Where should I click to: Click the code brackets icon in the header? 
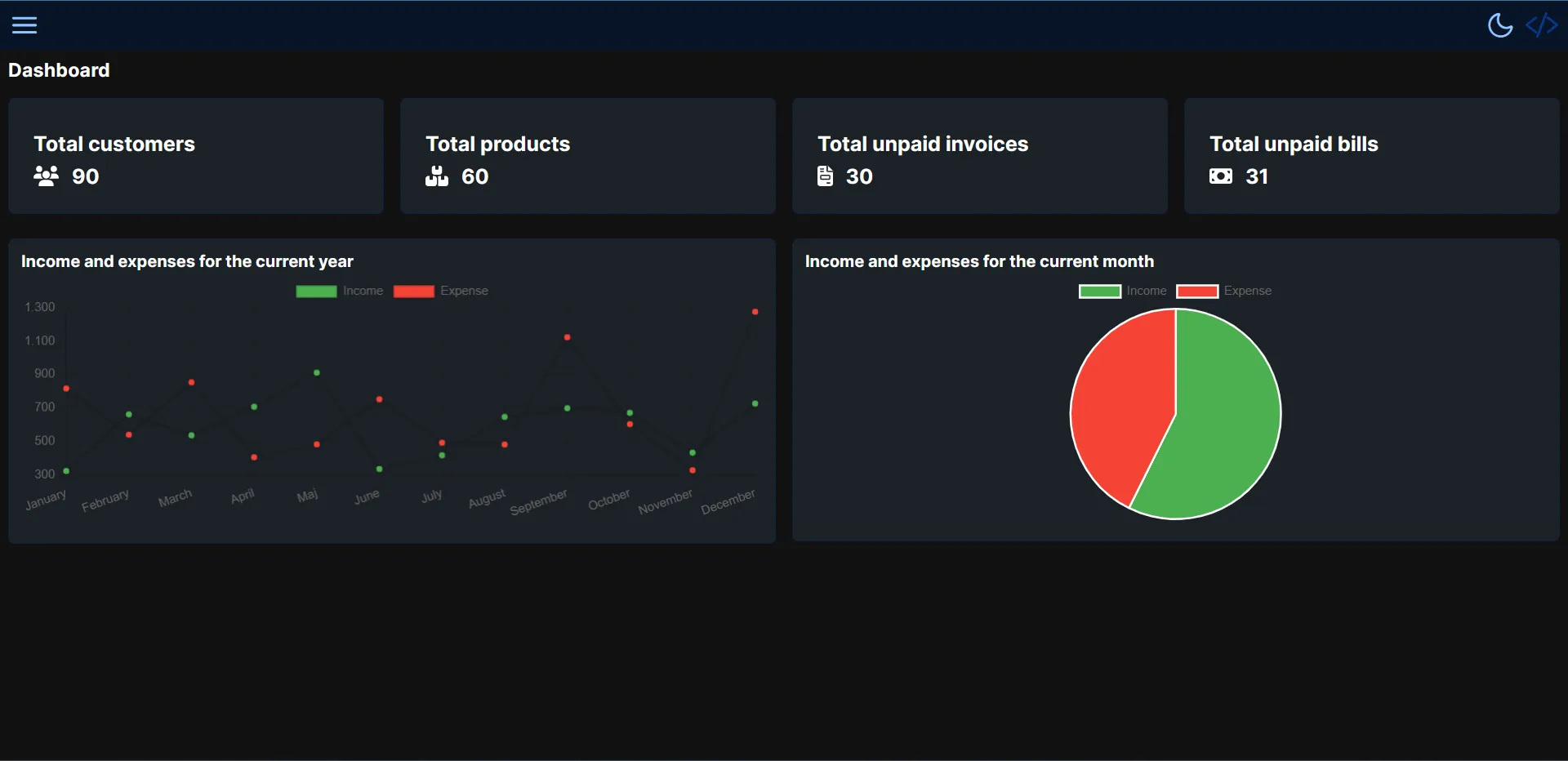click(1542, 25)
